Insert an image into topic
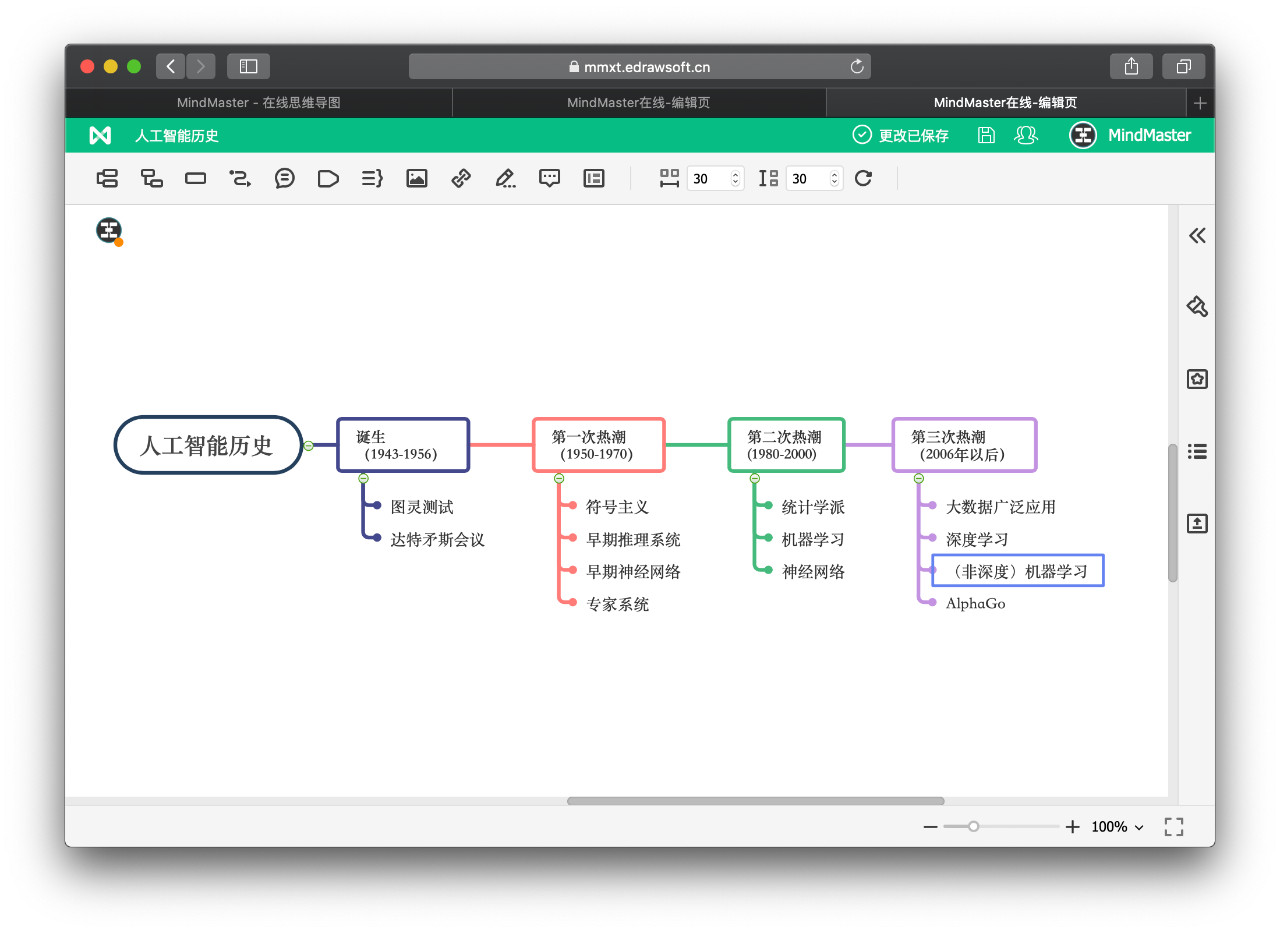This screenshot has width=1280, height=932. coord(417,178)
